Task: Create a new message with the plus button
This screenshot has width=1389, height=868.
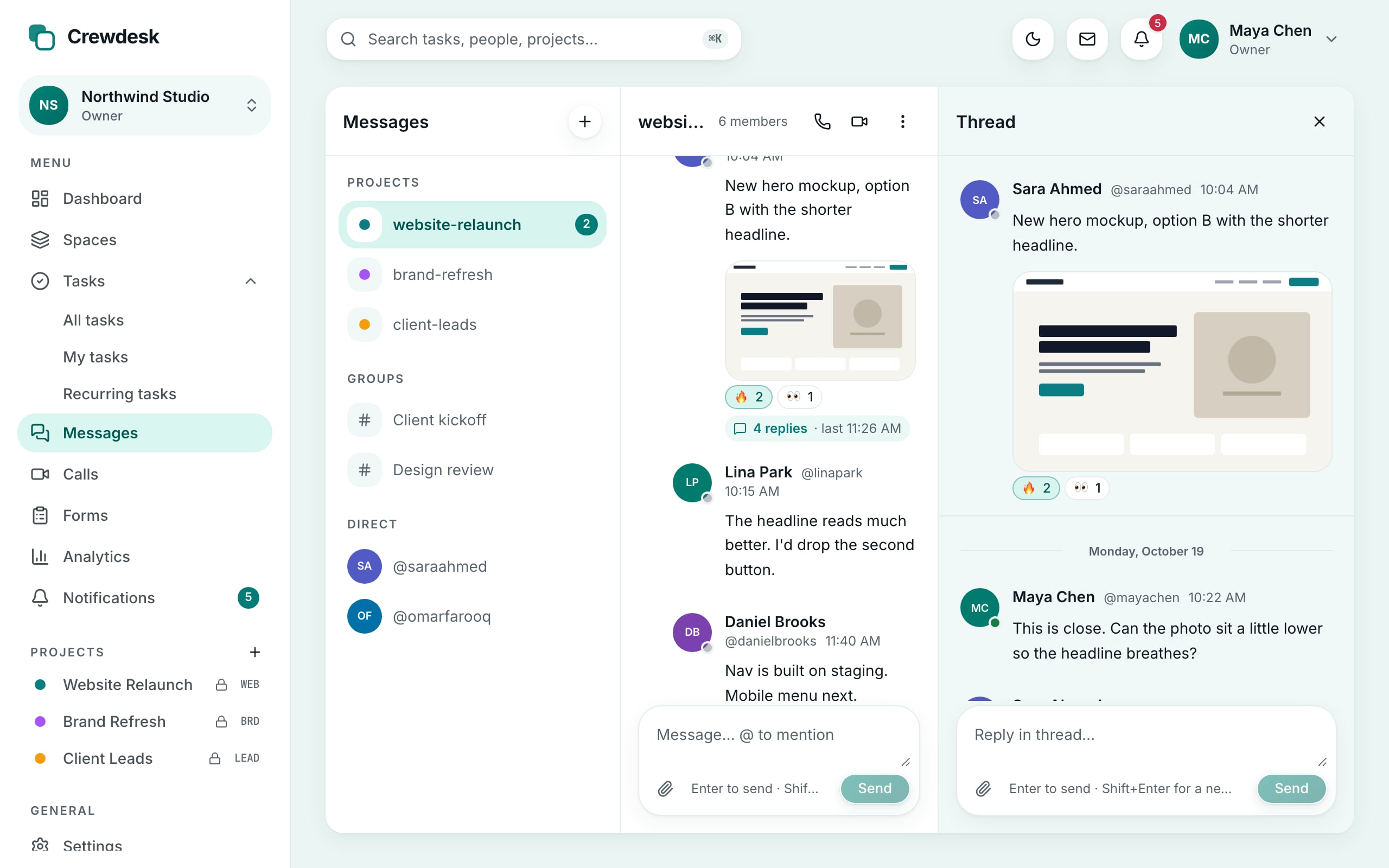Action: 584,121
